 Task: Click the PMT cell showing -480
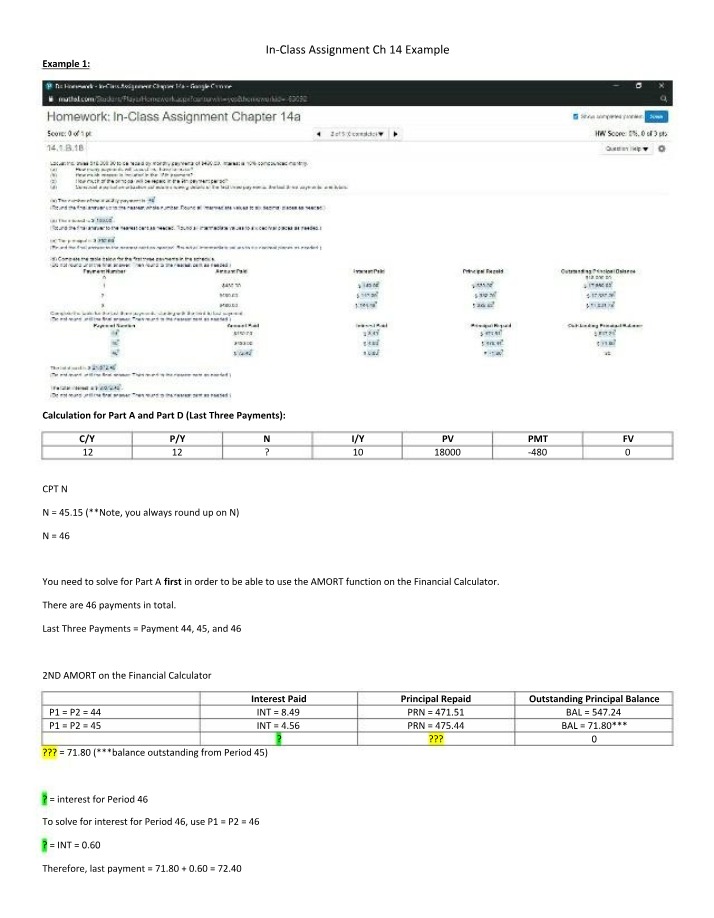pyautogui.click(x=538, y=452)
